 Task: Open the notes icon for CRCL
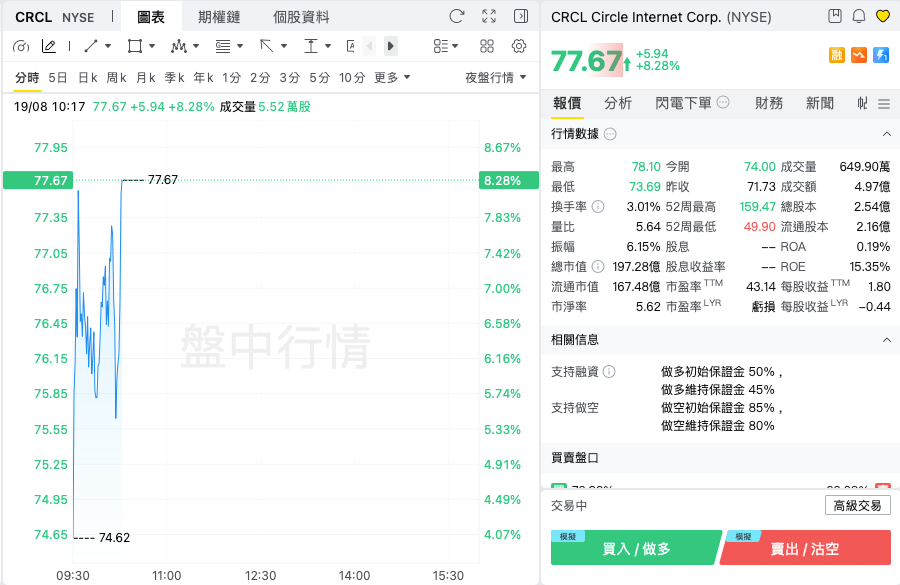coord(835,16)
